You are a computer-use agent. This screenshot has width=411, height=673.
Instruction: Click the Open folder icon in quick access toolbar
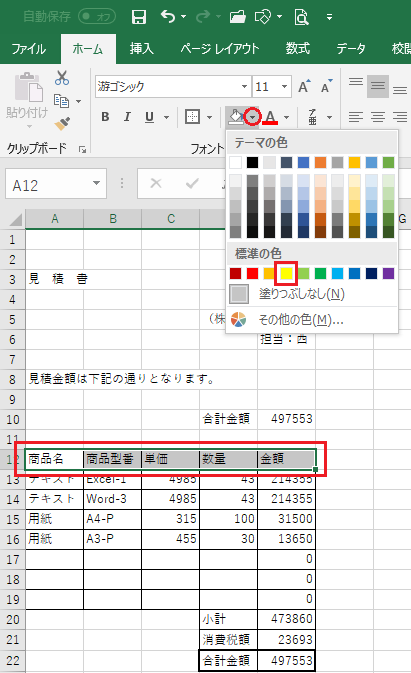(x=238, y=17)
